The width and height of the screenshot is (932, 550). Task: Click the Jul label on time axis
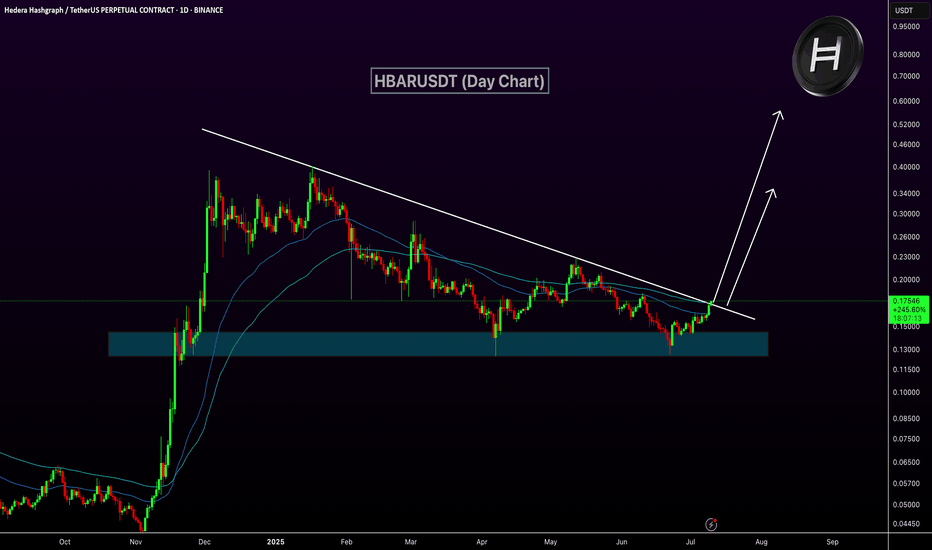pyautogui.click(x=691, y=542)
